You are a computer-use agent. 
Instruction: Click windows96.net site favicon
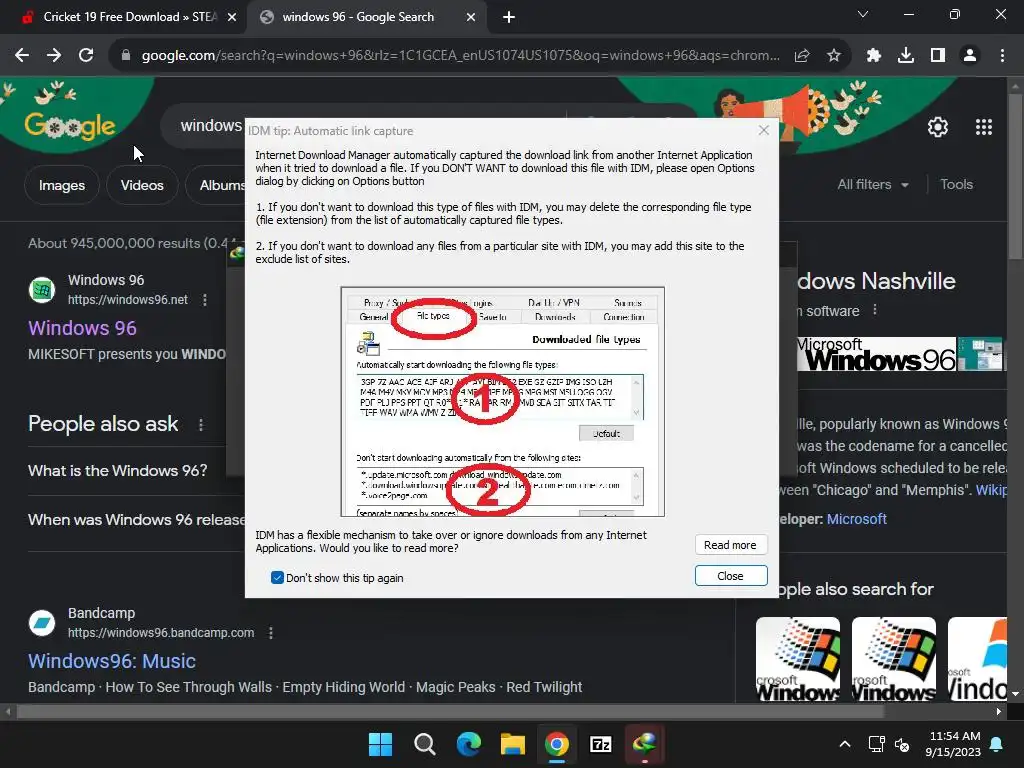[x=42, y=290]
